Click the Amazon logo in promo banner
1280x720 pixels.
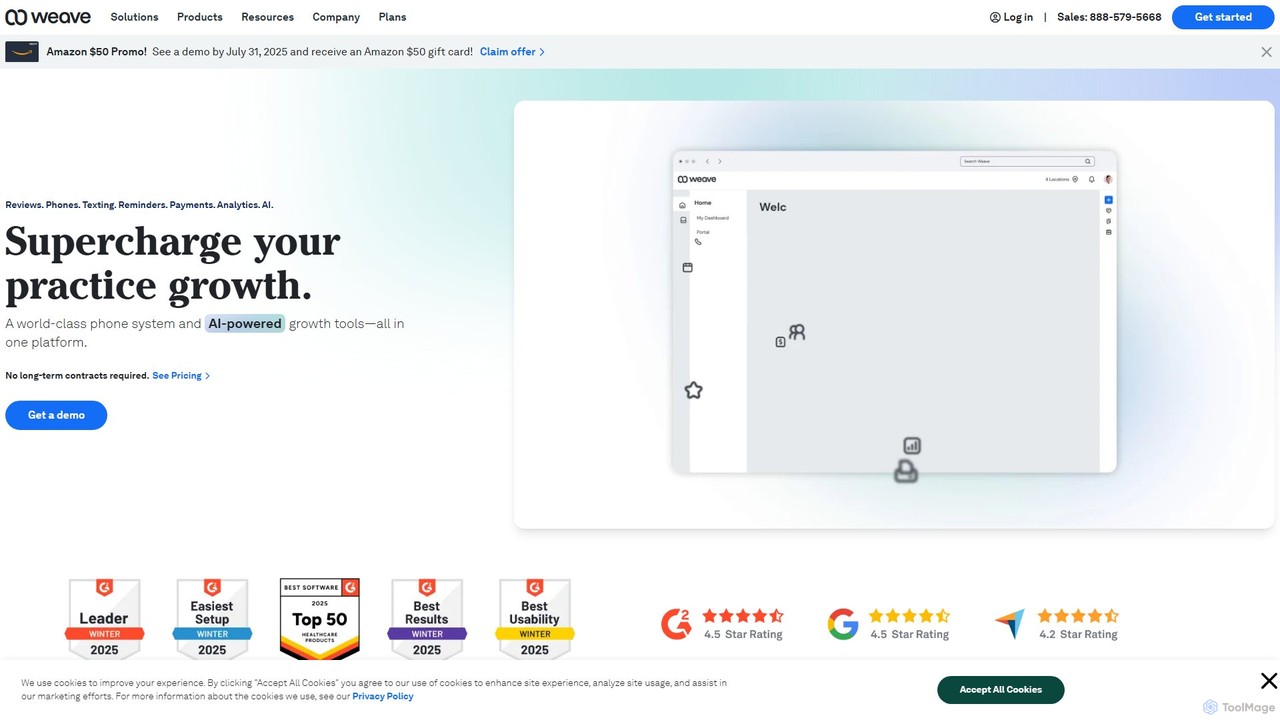pos(22,52)
